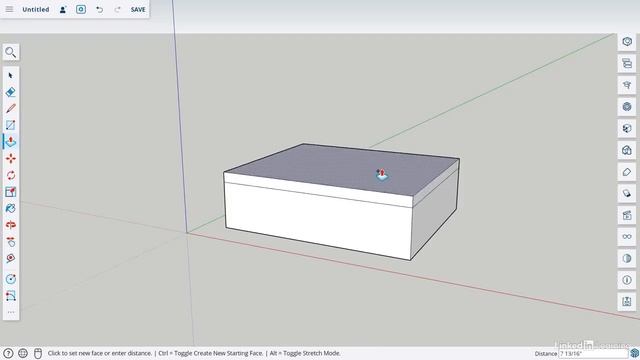
Task: Select the Pan hand tool
Action: [x=11, y=242]
